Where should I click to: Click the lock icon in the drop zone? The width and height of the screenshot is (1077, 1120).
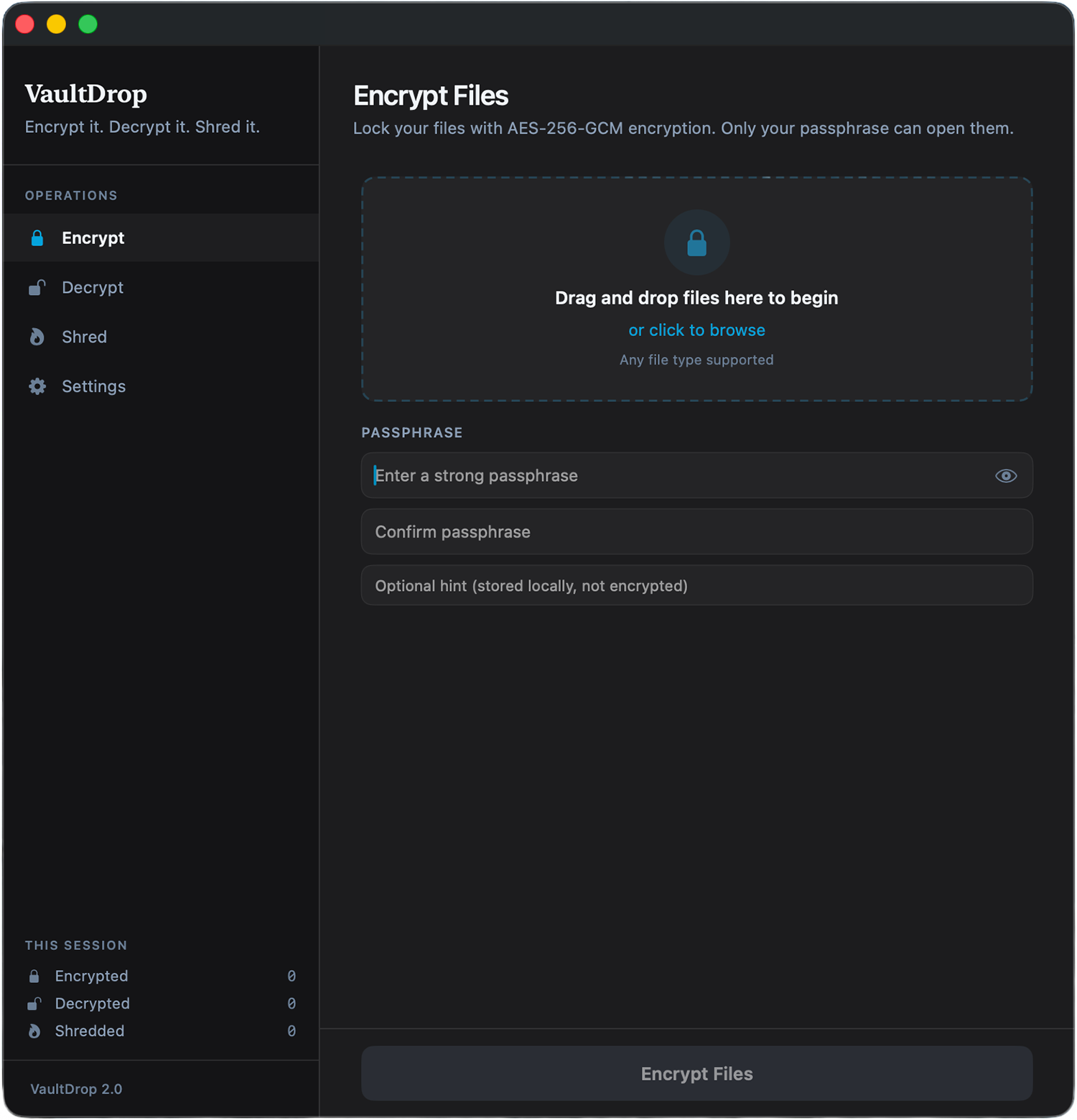(696, 243)
